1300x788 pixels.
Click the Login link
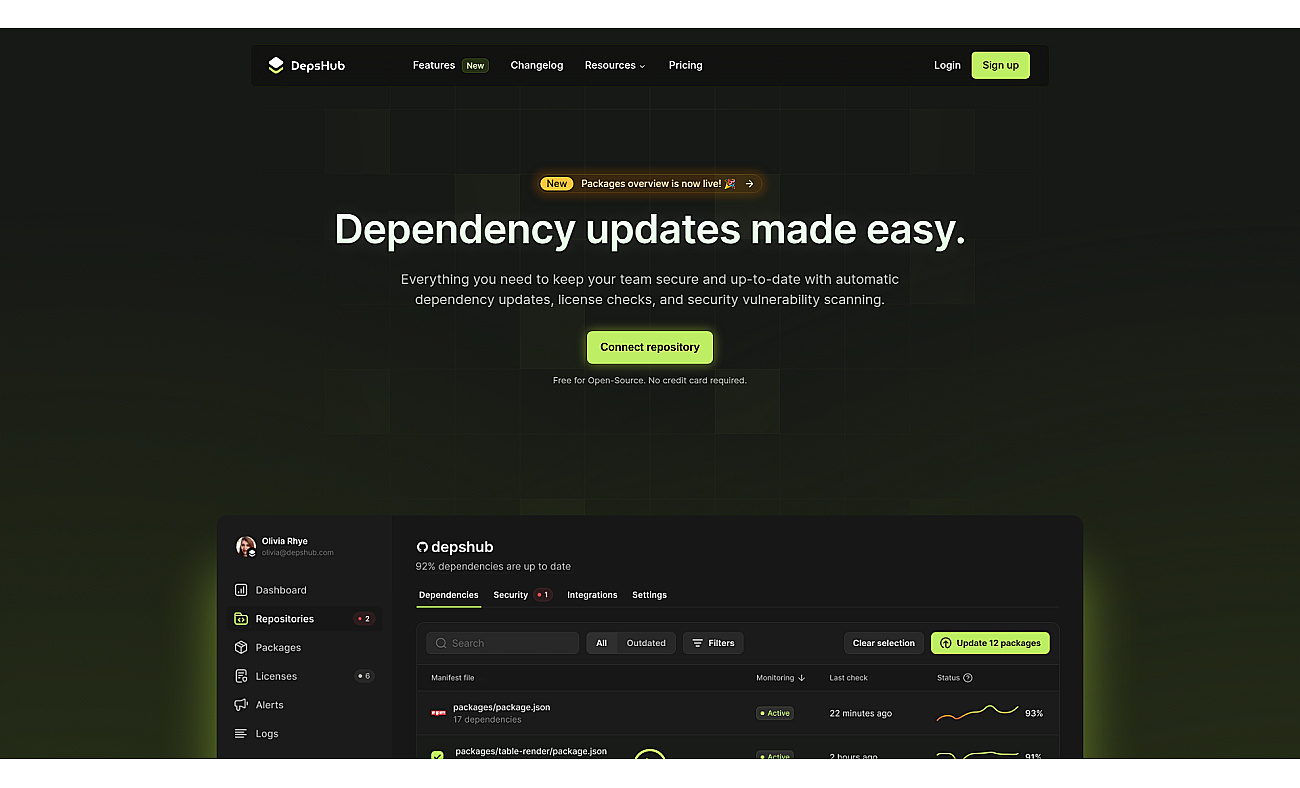(x=947, y=65)
